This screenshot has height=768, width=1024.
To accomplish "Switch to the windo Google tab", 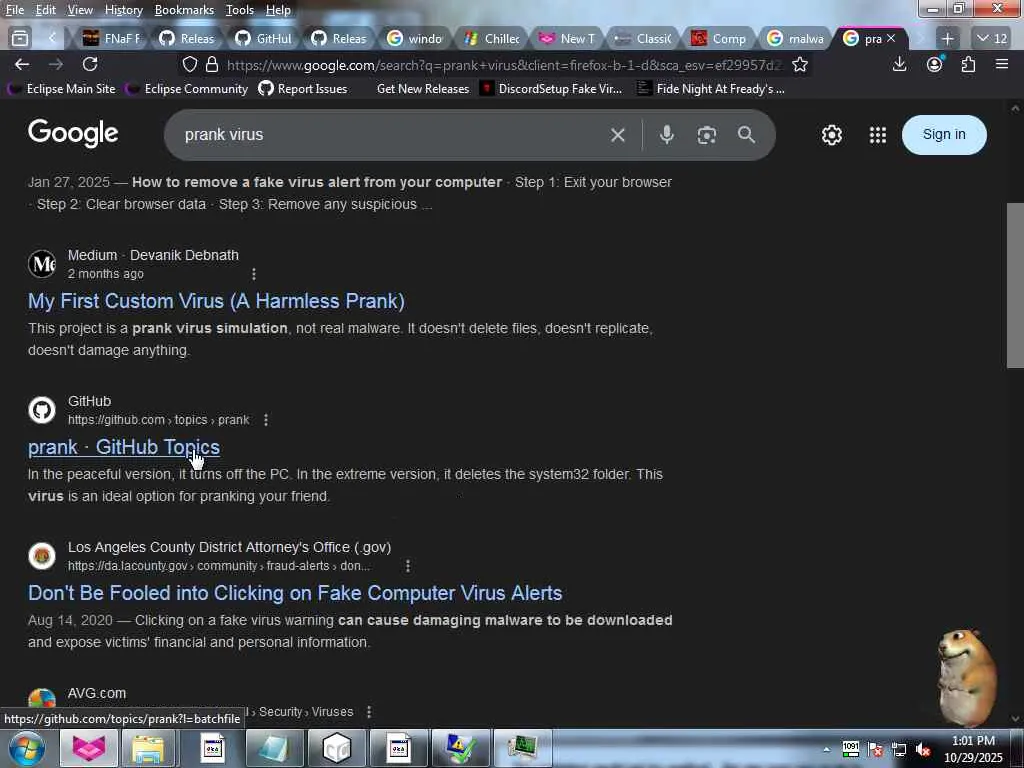I will (415, 39).
